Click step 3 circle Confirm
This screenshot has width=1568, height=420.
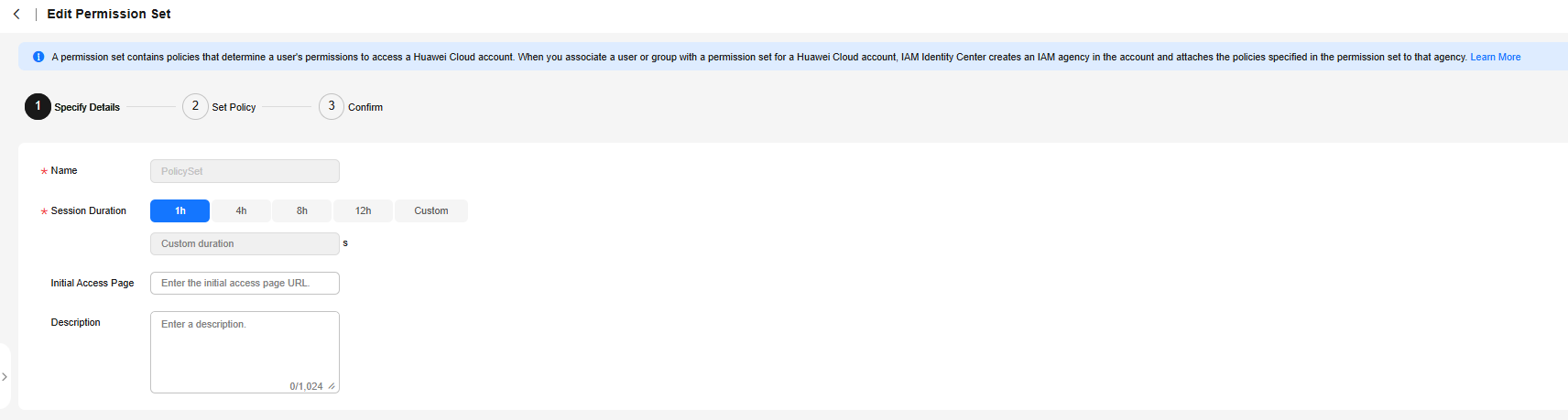pyautogui.click(x=332, y=106)
